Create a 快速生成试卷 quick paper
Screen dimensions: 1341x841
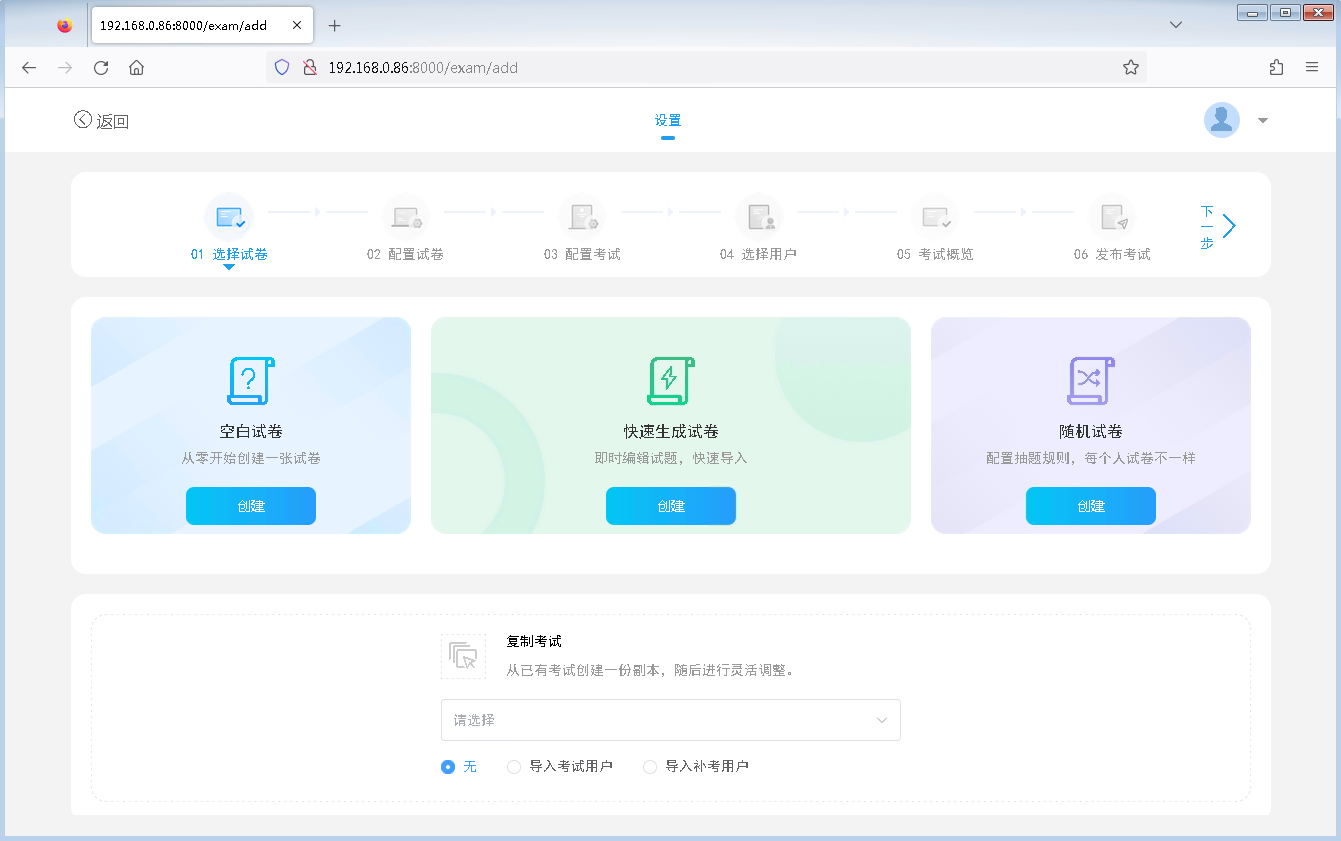click(x=670, y=506)
